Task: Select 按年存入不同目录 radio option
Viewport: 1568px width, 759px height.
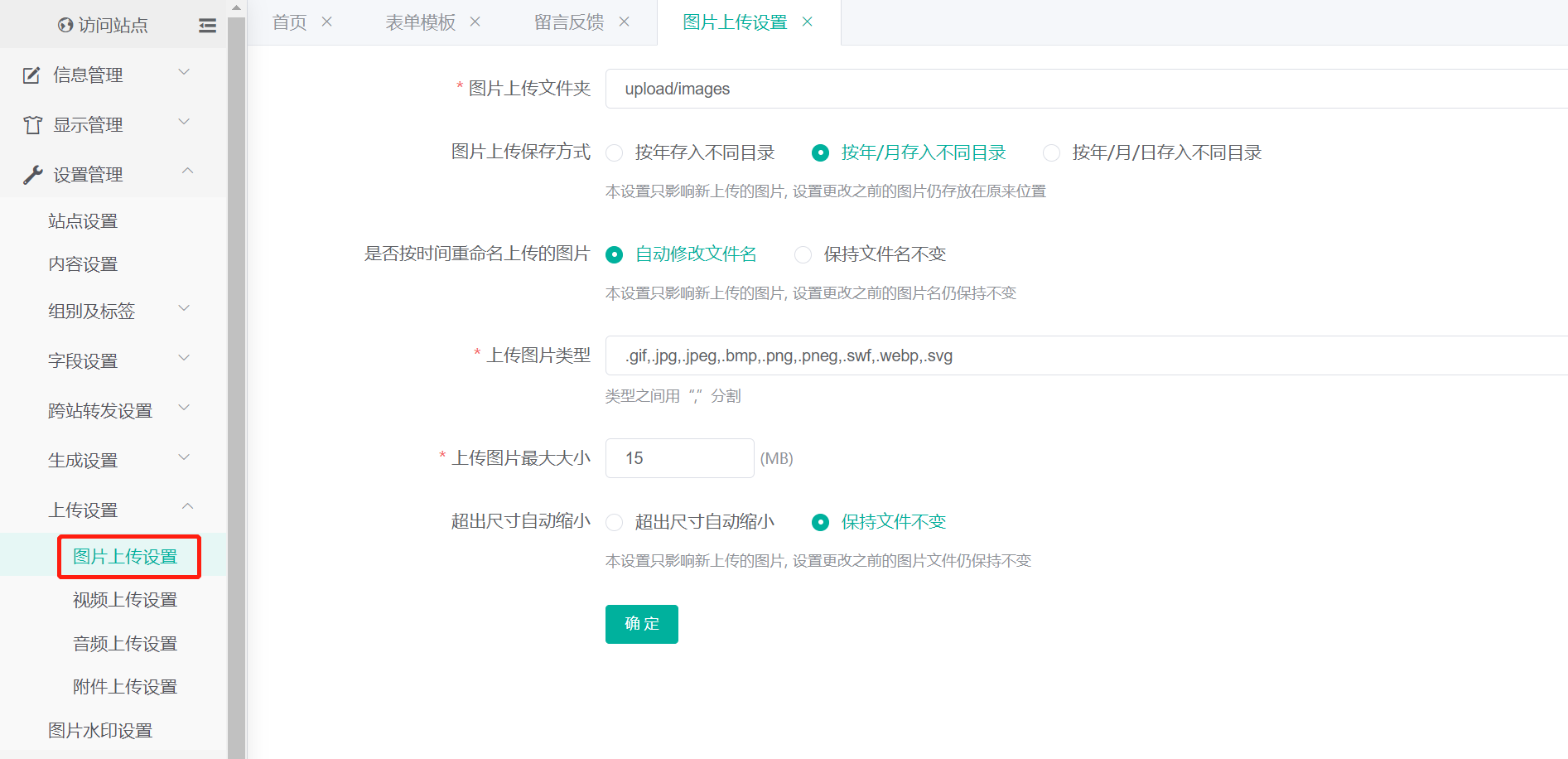Action: 615,153
